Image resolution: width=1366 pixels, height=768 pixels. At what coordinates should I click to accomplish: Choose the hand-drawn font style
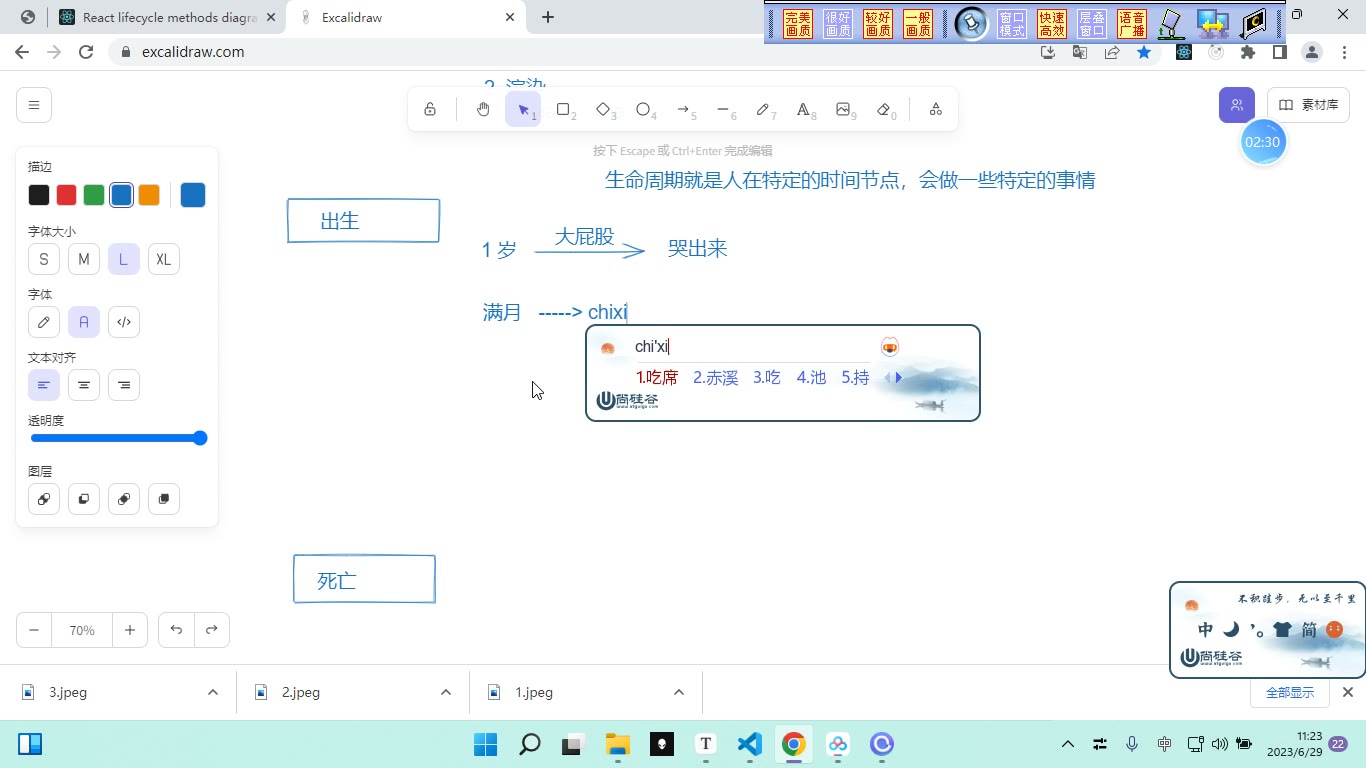click(x=44, y=322)
